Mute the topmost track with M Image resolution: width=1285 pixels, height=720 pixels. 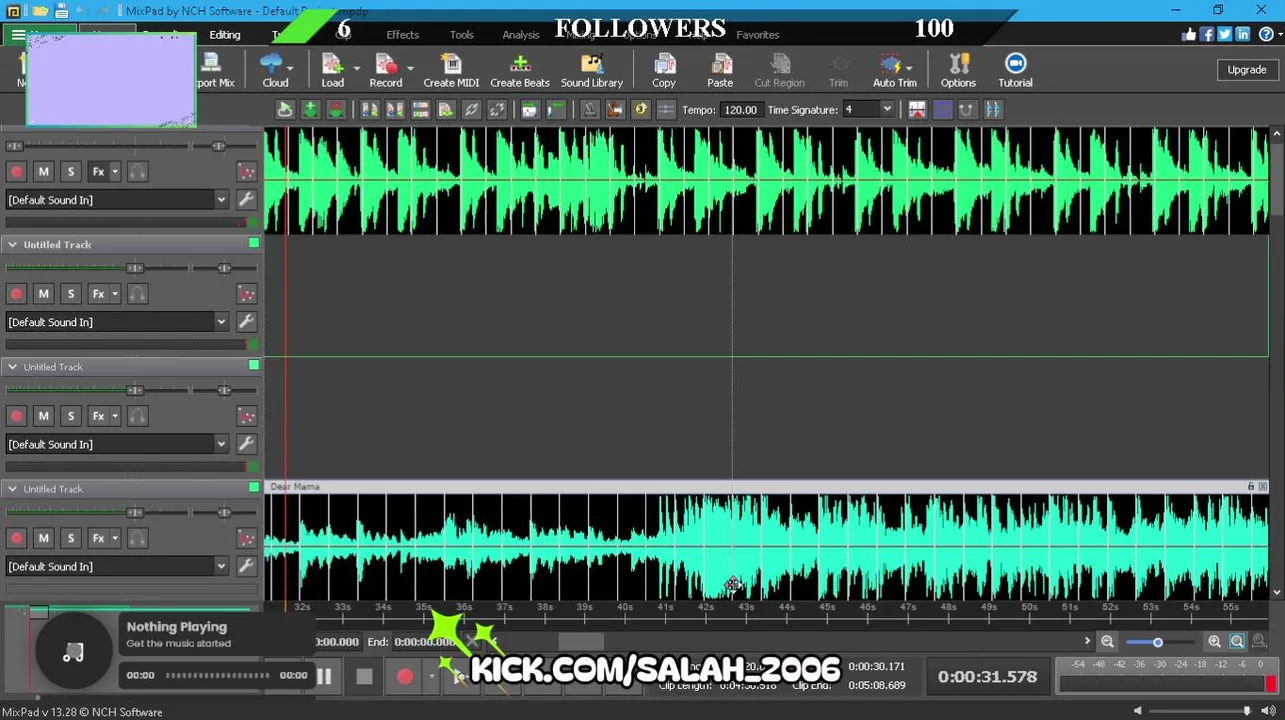(x=43, y=172)
